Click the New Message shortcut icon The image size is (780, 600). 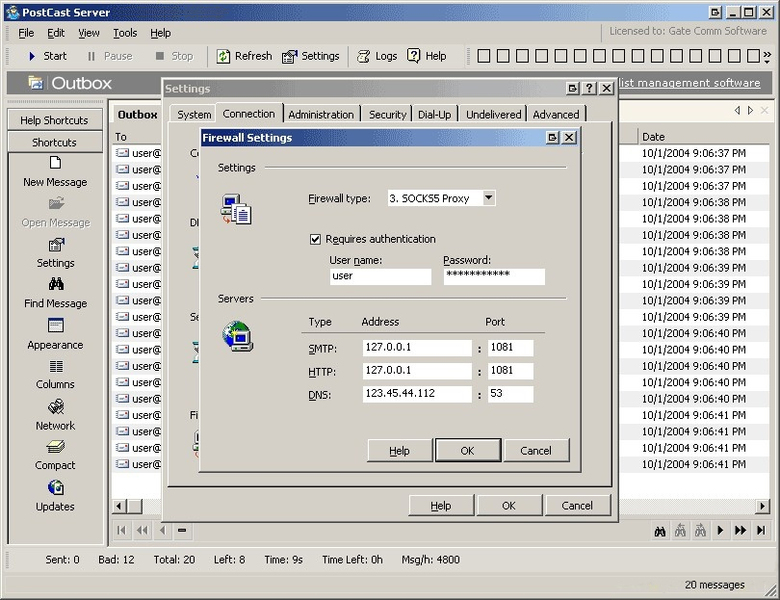click(55, 163)
